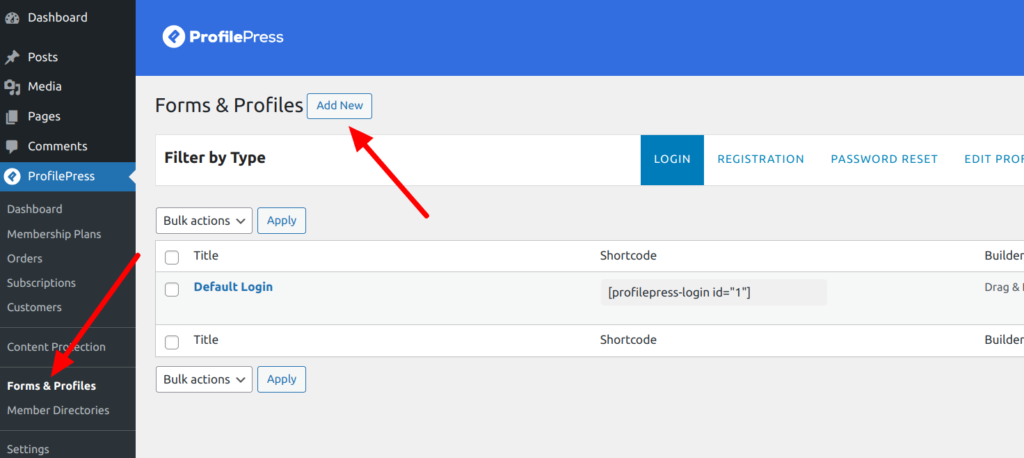Open the Pages menu item
The height and width of the screenshot is (458, 1024).
(44, 117)
